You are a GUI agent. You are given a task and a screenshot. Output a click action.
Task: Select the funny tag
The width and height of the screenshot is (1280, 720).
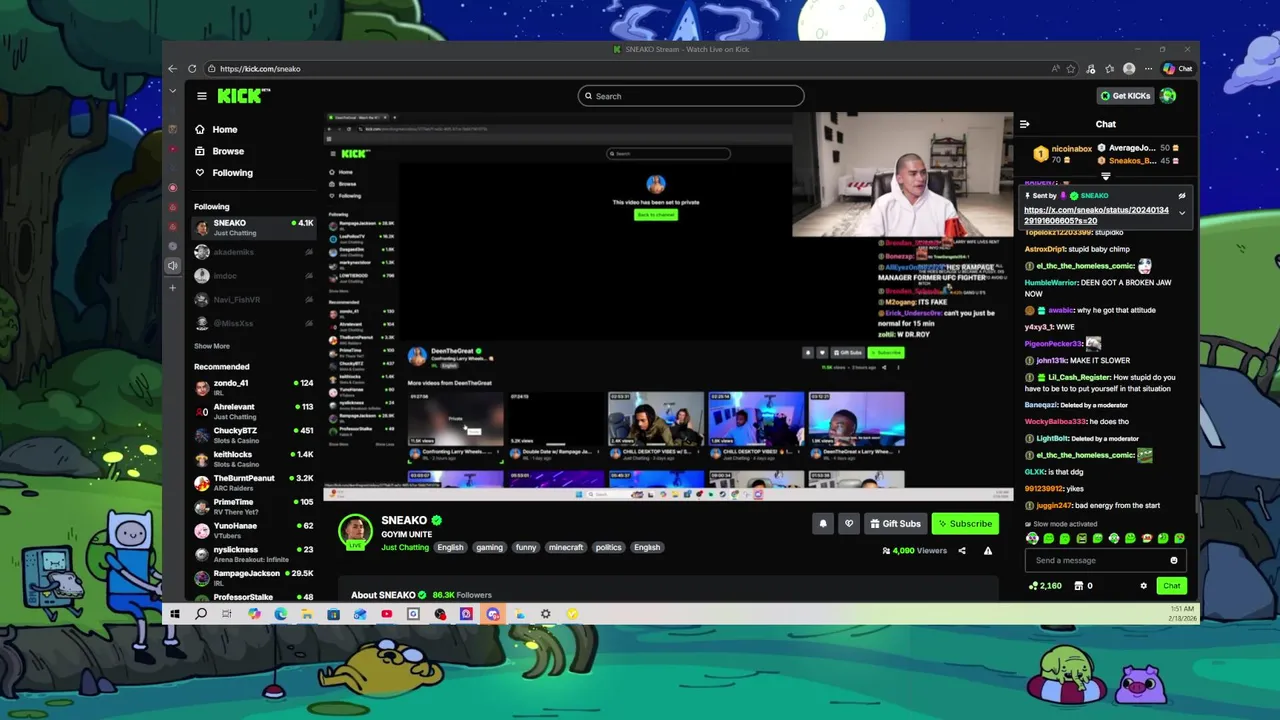[526, 548]
